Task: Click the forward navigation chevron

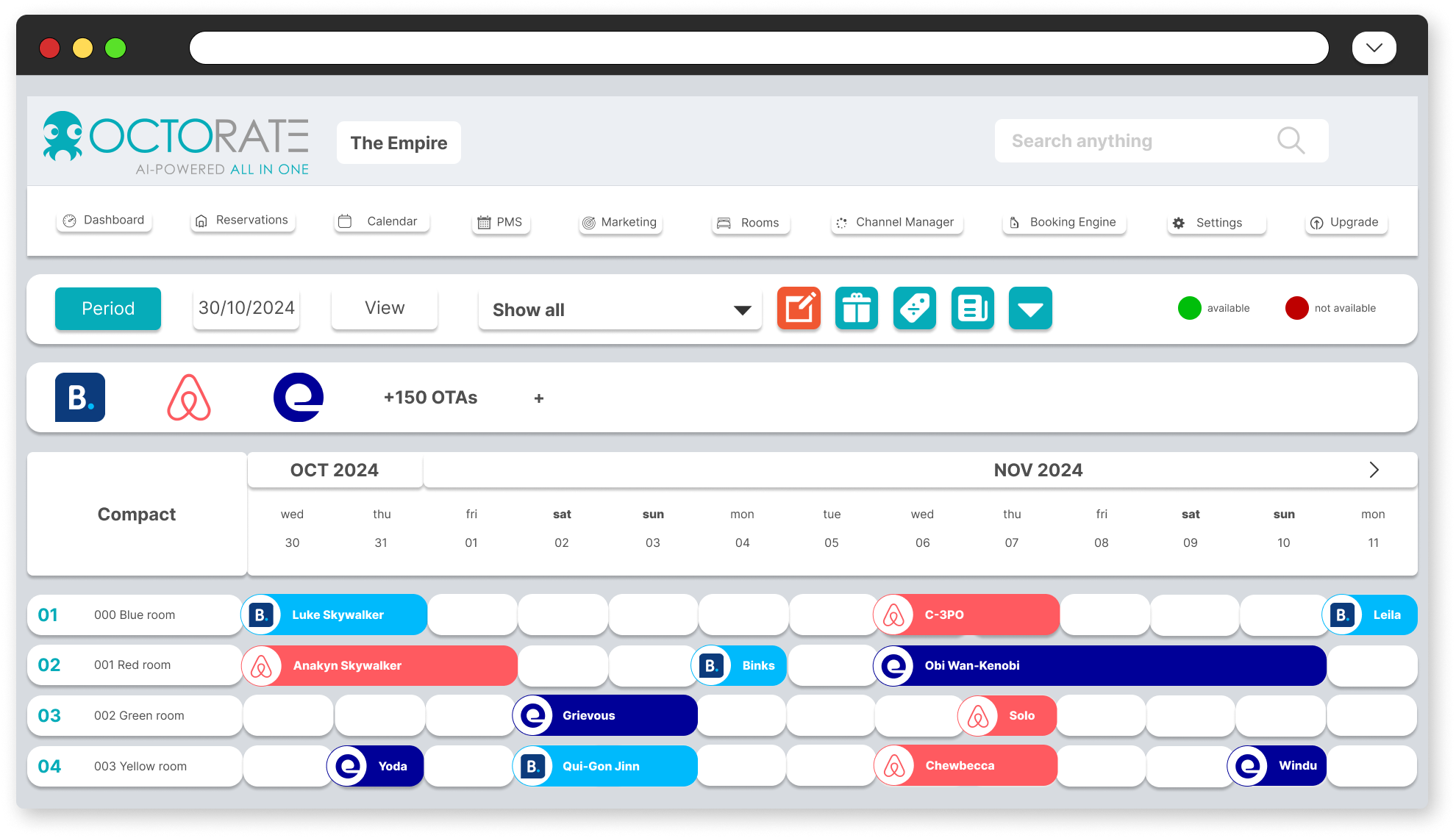Action: 1374,470
